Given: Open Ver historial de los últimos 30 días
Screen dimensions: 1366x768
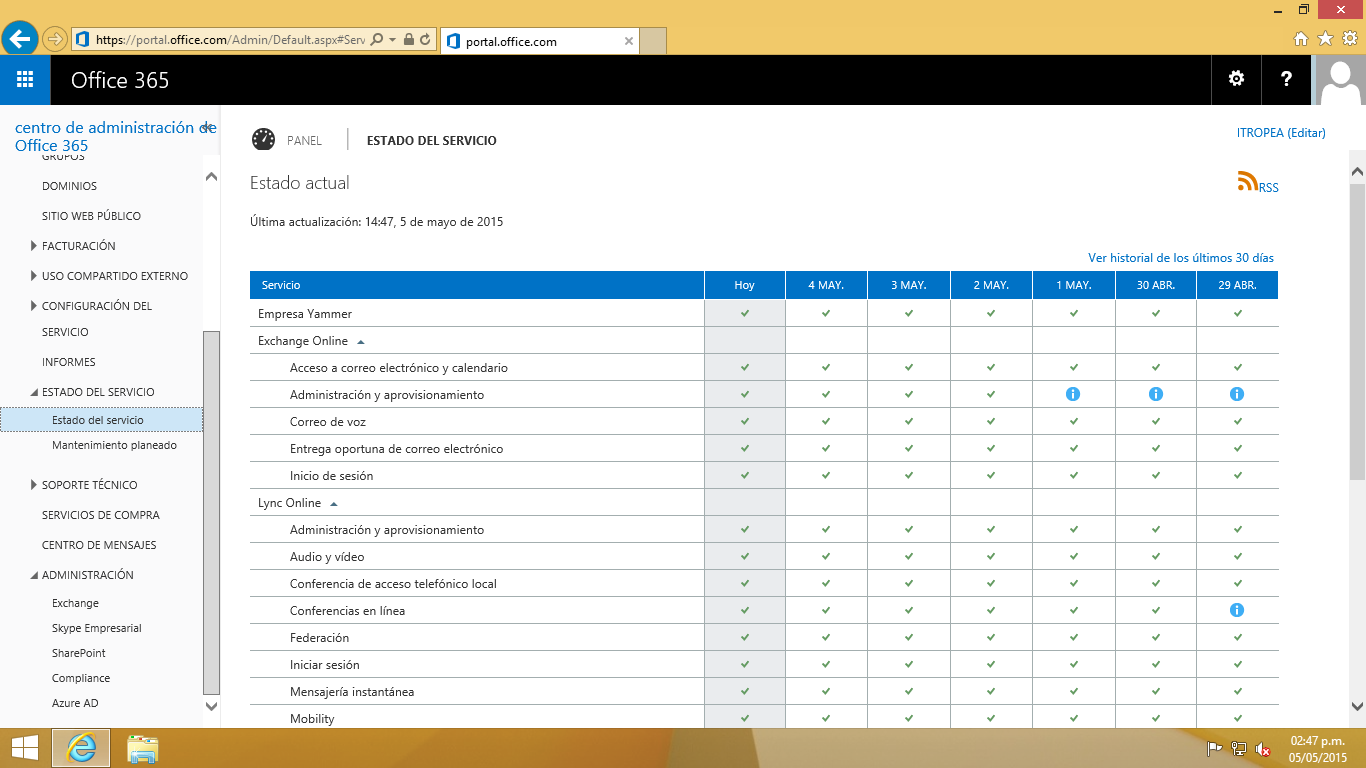Looking at the screenshot, I should pos(1180,258).
